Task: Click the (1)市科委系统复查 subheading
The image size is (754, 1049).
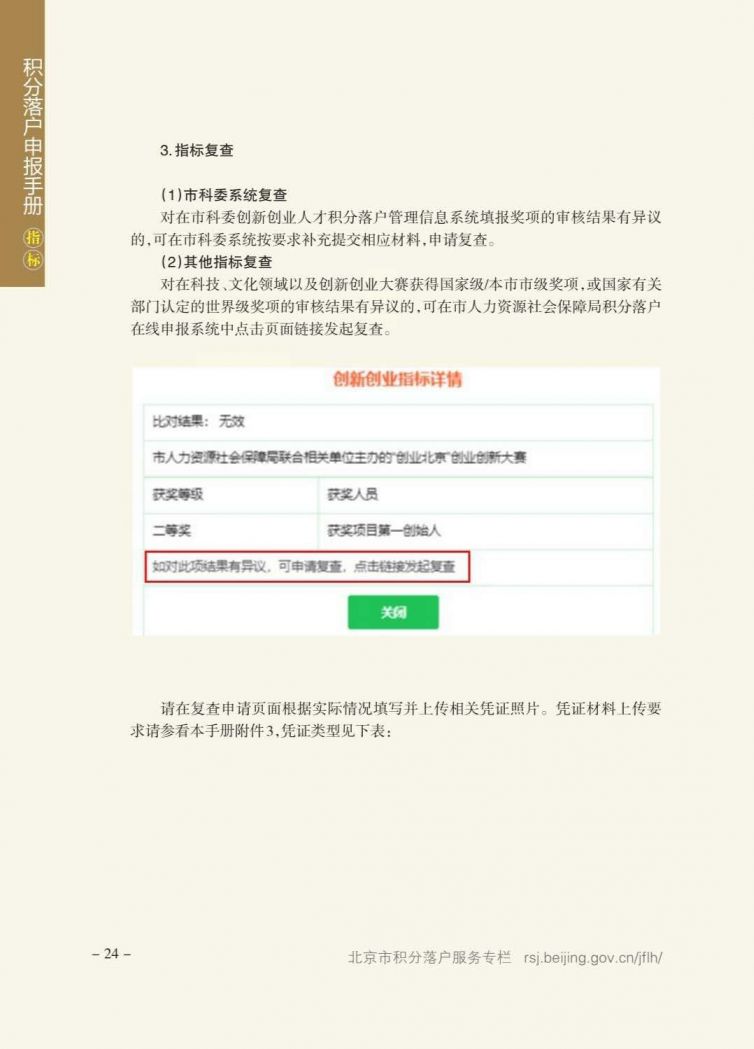Action: [x=223, y=195]
